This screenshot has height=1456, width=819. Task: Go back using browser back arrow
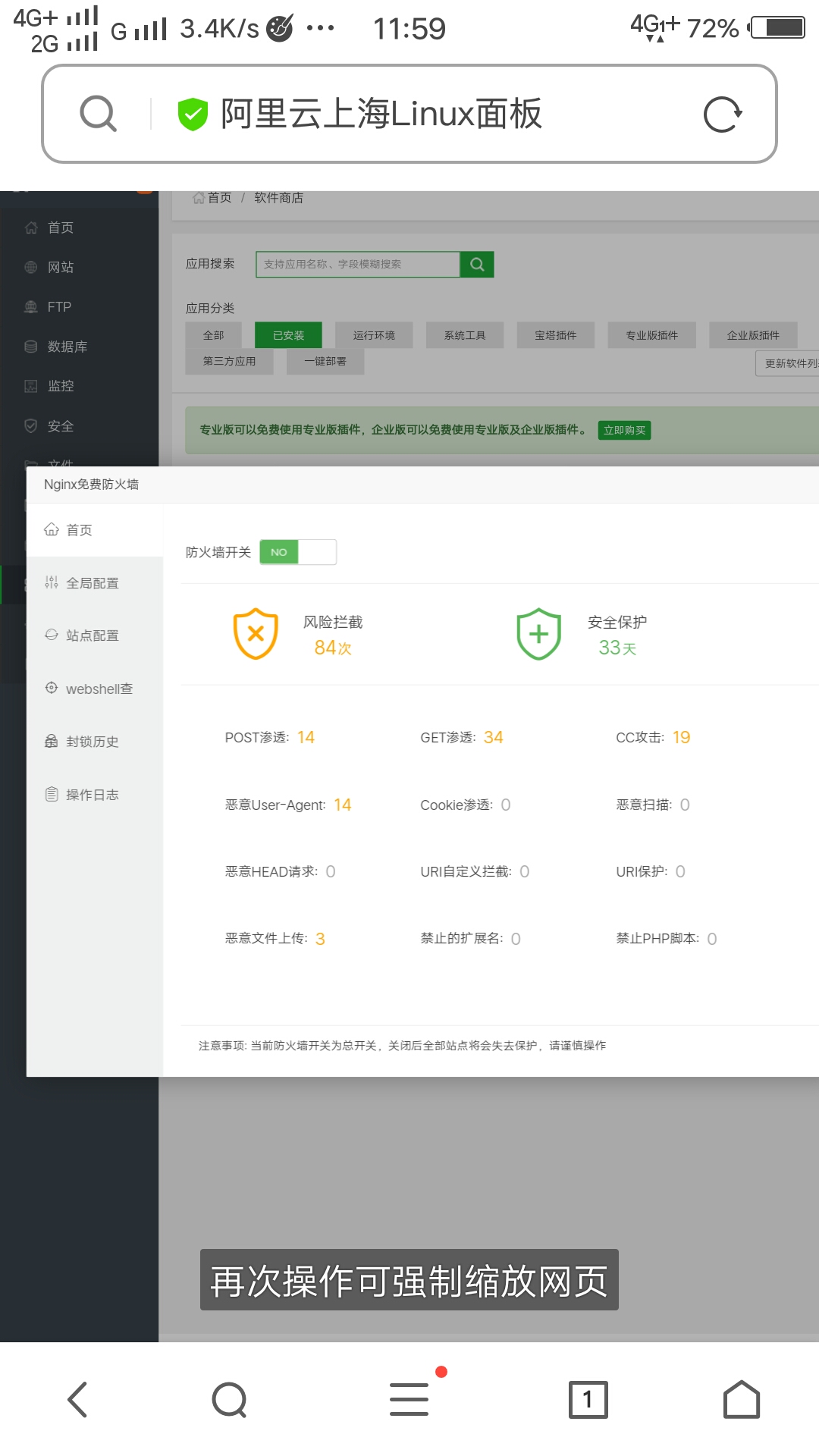pos(77,1399)
